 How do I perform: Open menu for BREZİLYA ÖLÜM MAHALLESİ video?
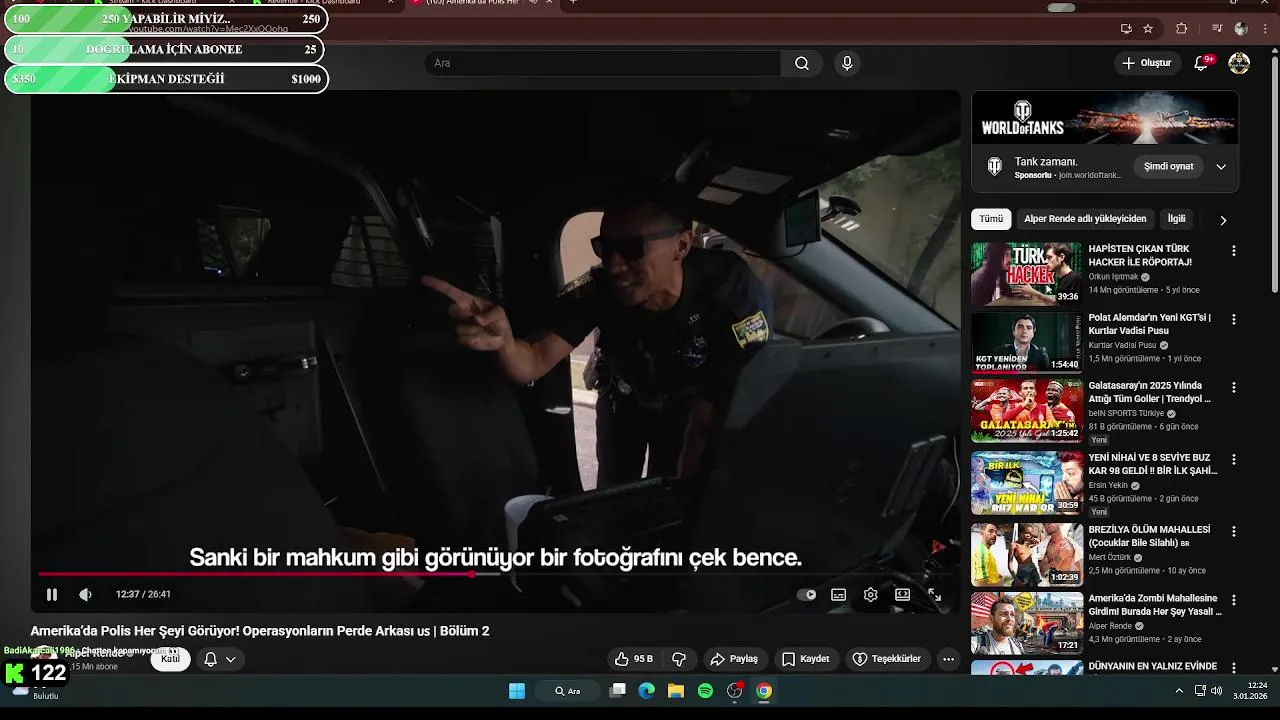coord(1233,531)
